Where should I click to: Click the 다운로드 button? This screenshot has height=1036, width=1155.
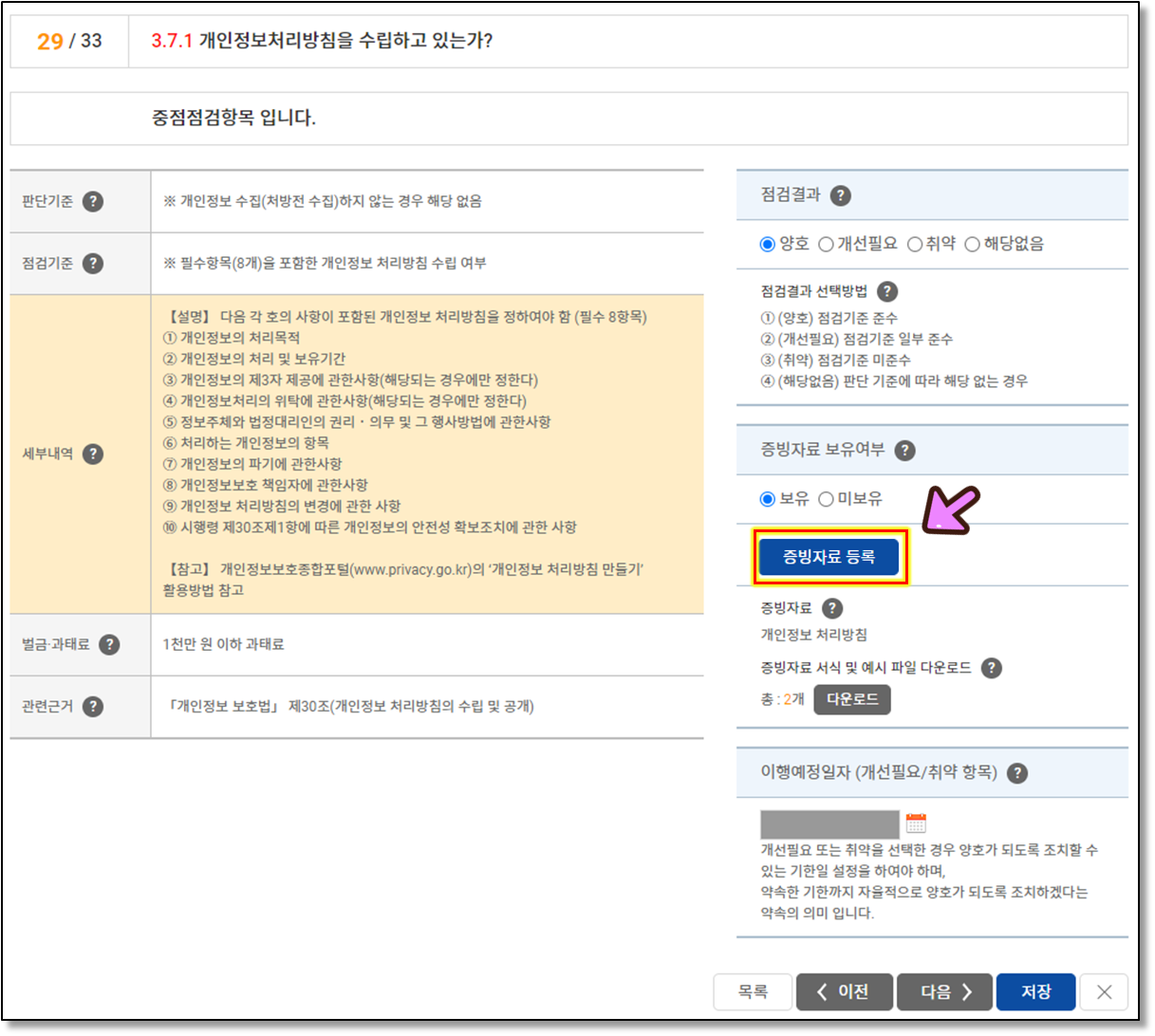[x=852, y=699]
